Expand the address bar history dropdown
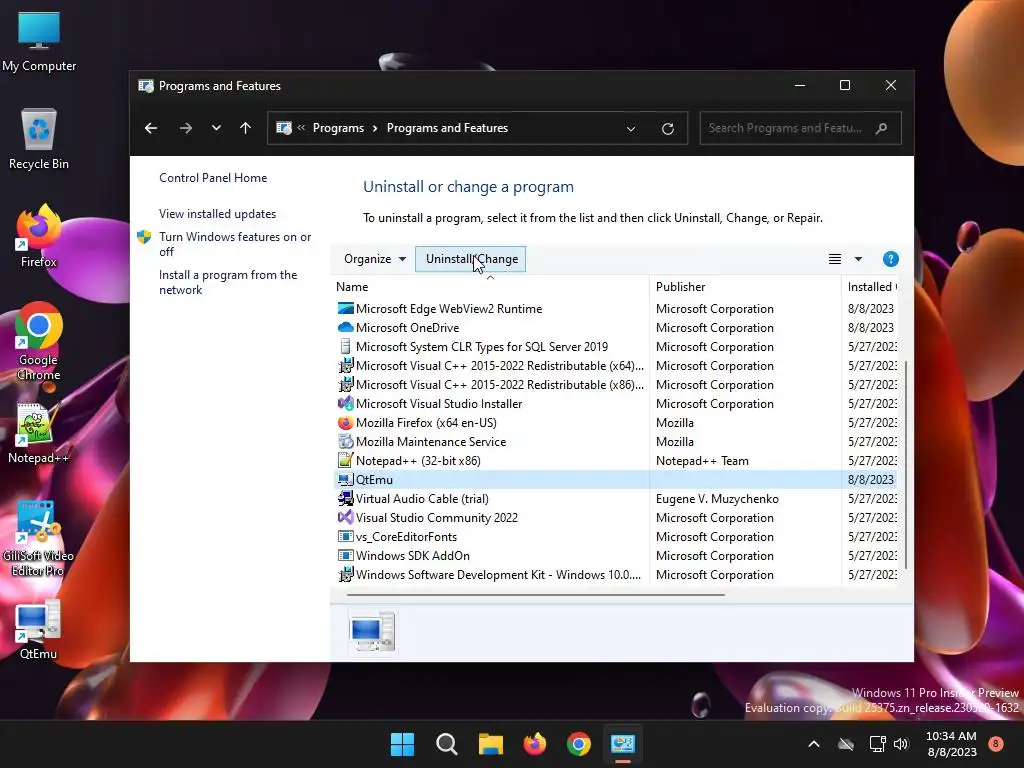 pos(631,129)
